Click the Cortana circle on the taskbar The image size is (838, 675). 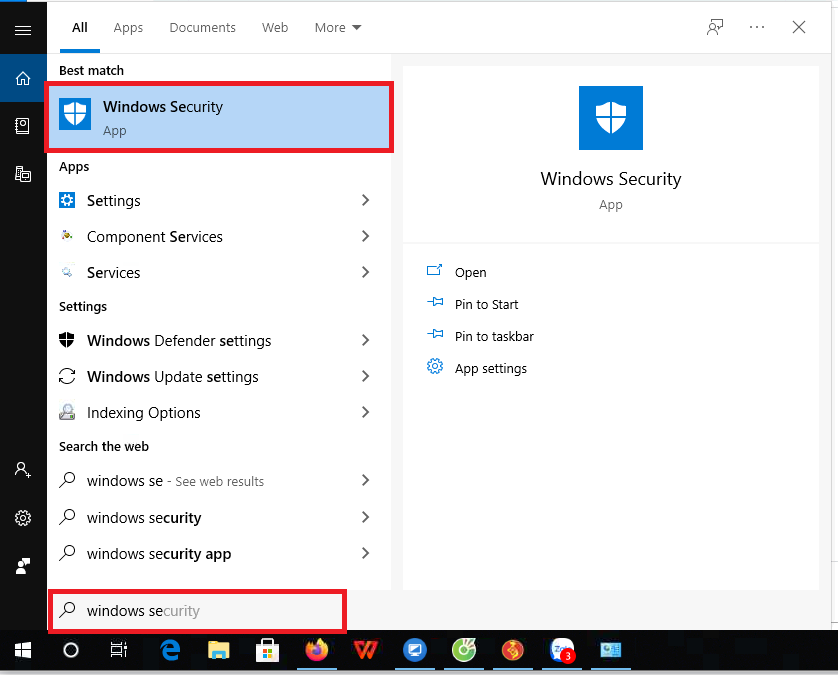pyautogui.click(x=71, y=650)
